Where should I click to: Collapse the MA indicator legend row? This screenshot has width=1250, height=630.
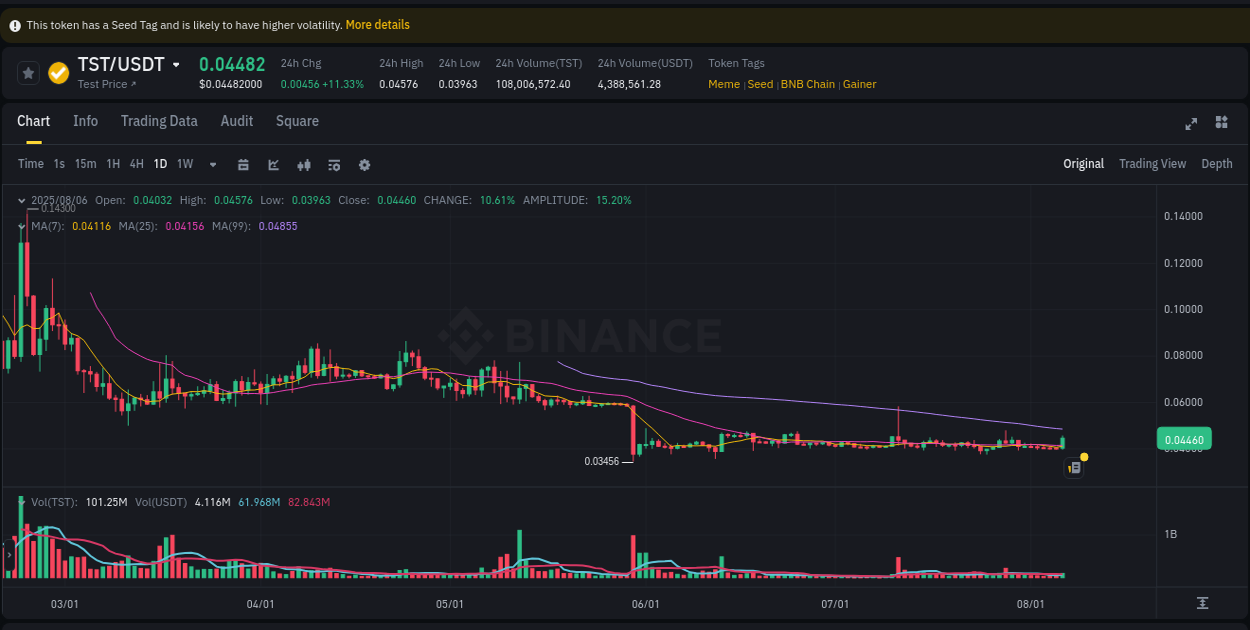point(22,226)
